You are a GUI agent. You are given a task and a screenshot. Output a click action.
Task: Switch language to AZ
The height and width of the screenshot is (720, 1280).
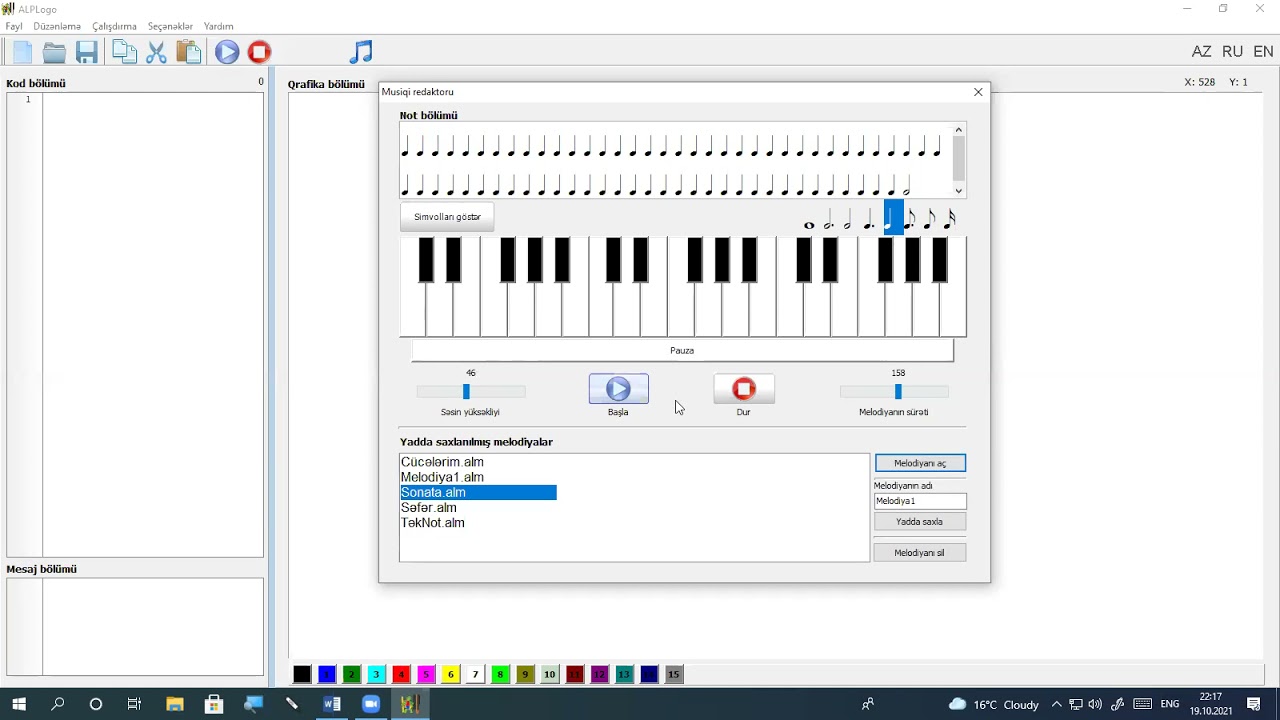click(x=1201, y=52)
